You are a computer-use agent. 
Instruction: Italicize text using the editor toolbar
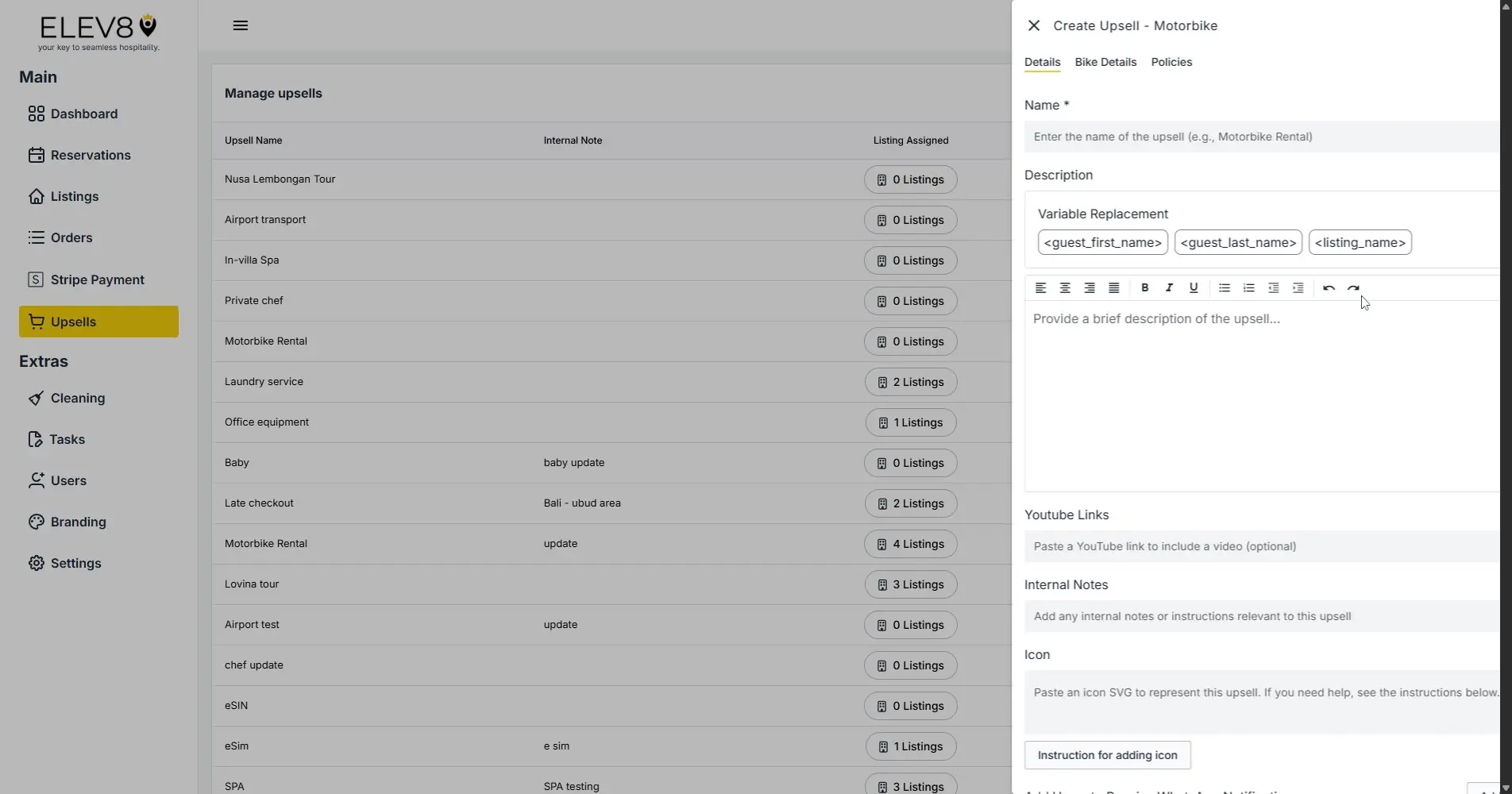click(x=1168, y=287)
